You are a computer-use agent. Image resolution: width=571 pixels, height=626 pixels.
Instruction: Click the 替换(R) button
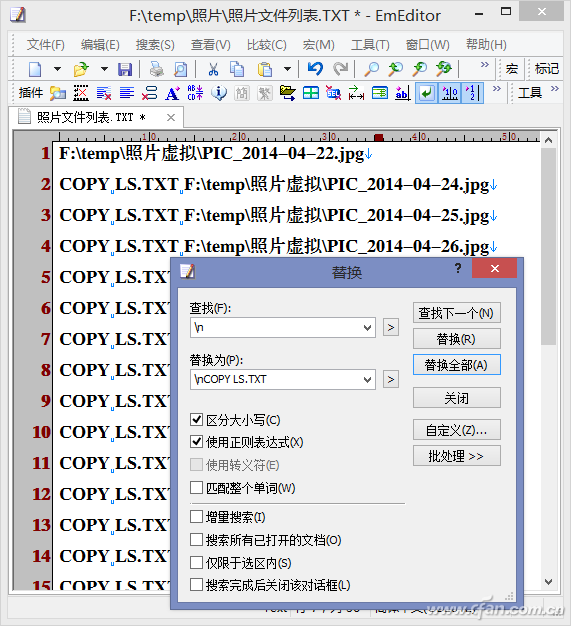(x=456, y=339)
